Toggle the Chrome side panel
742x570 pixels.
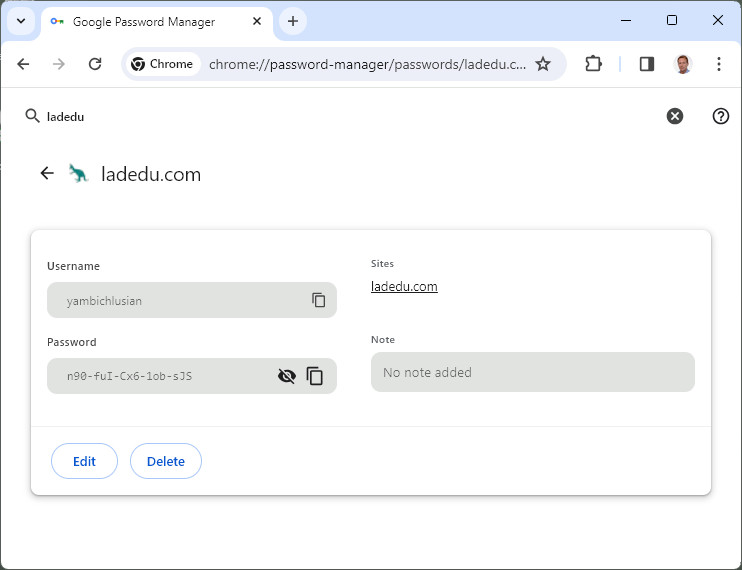pyautogui.click(x=646, y=64)
